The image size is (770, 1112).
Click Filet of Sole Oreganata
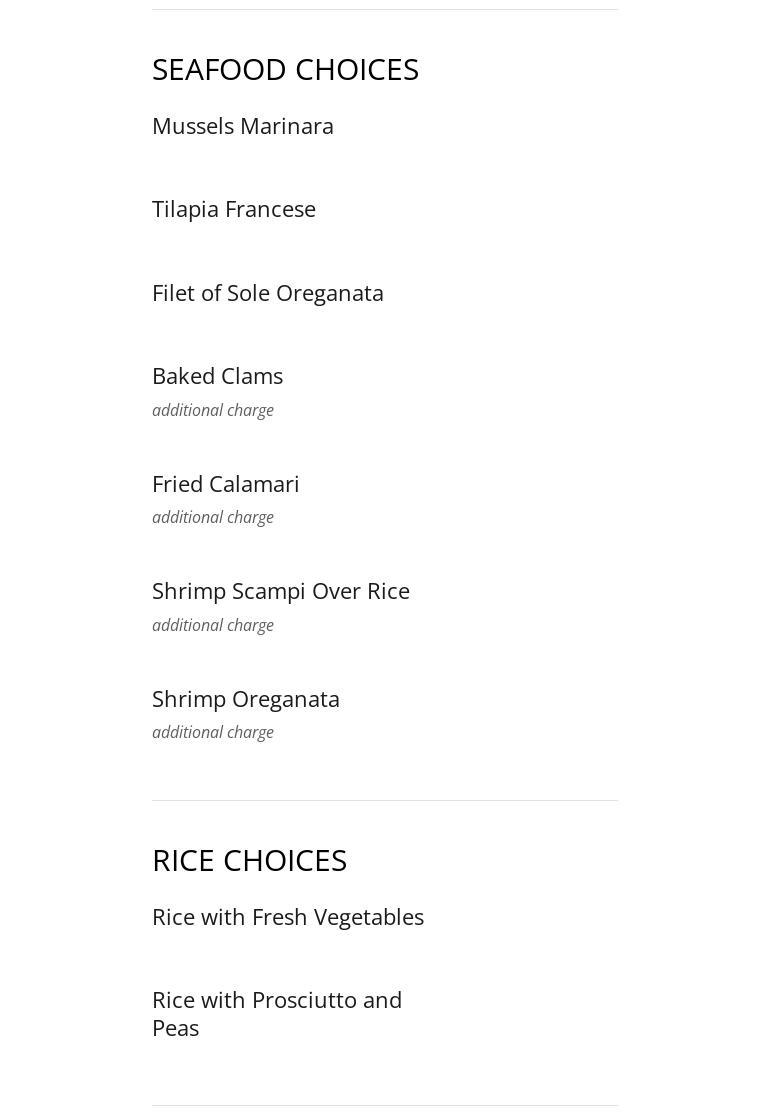(267, 293)
